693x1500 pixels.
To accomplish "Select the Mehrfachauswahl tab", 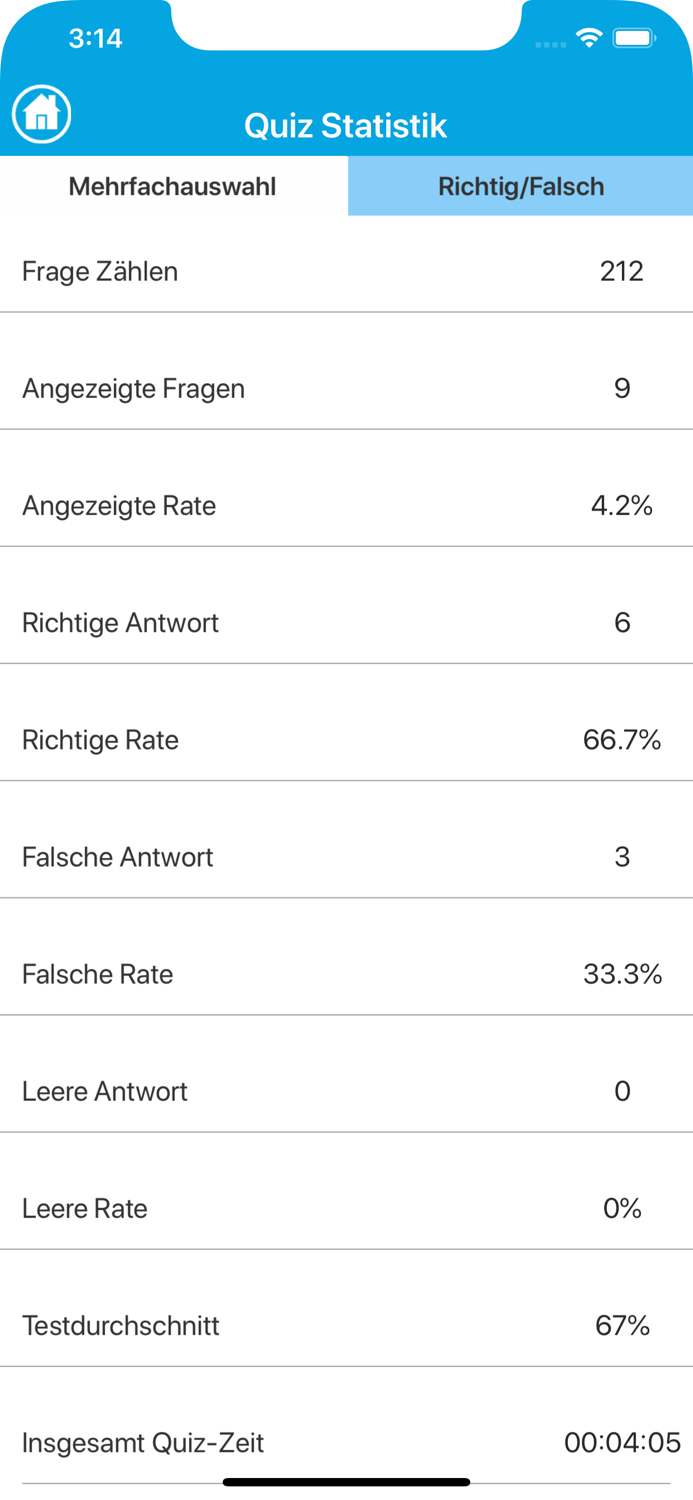I will pyautogui.click(x=173, y=186).
